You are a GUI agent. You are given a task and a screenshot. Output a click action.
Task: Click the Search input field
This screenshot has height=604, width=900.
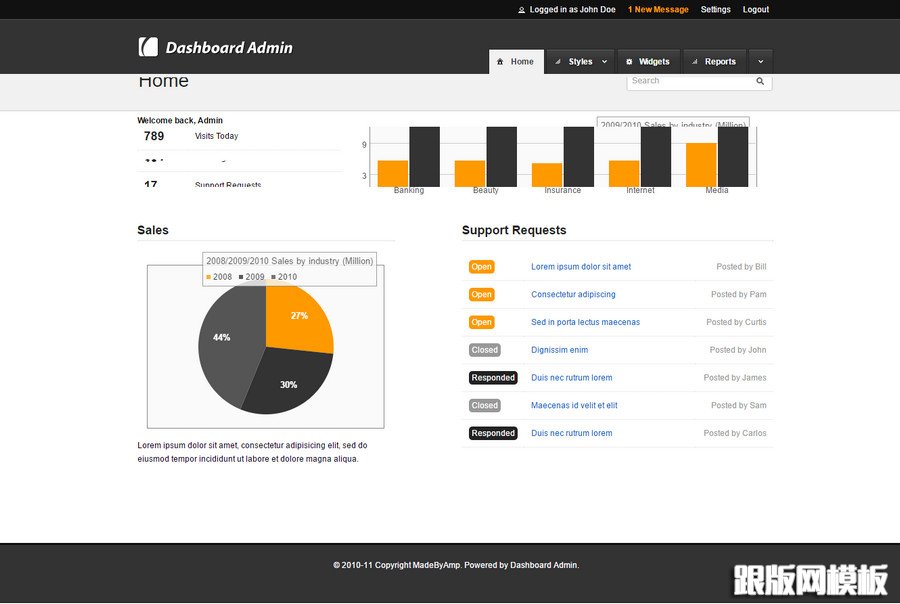tap(690, 81)
